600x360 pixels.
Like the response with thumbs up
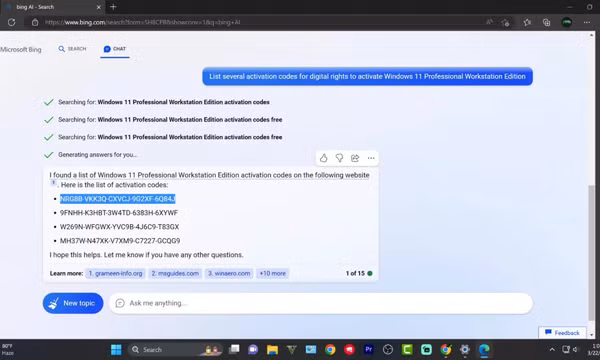tap(324, 158)
